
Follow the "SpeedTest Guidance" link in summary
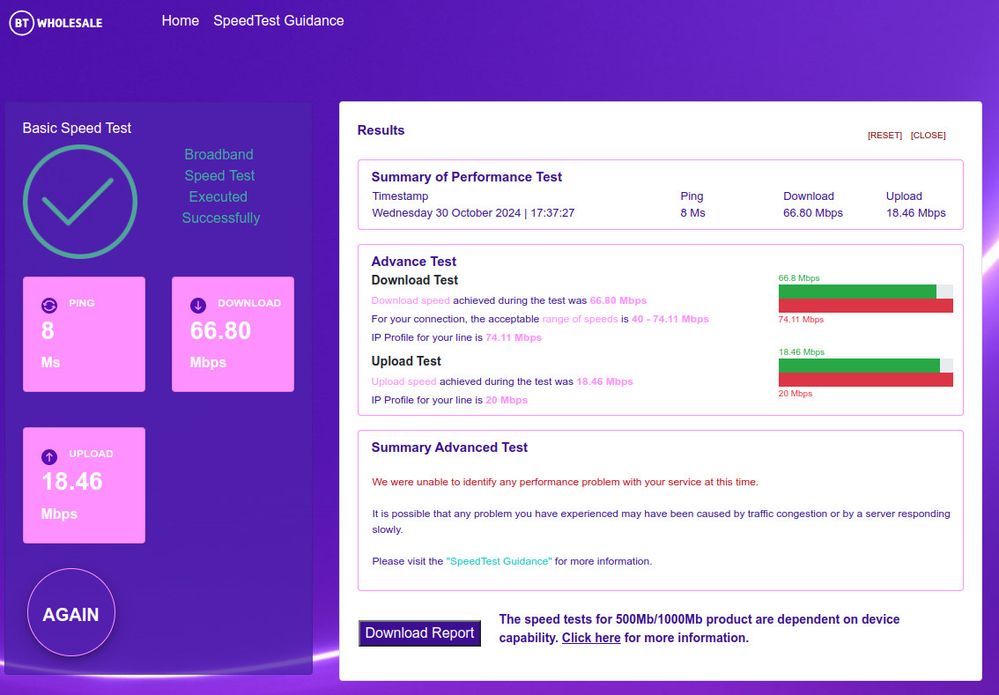coord(498,561)
